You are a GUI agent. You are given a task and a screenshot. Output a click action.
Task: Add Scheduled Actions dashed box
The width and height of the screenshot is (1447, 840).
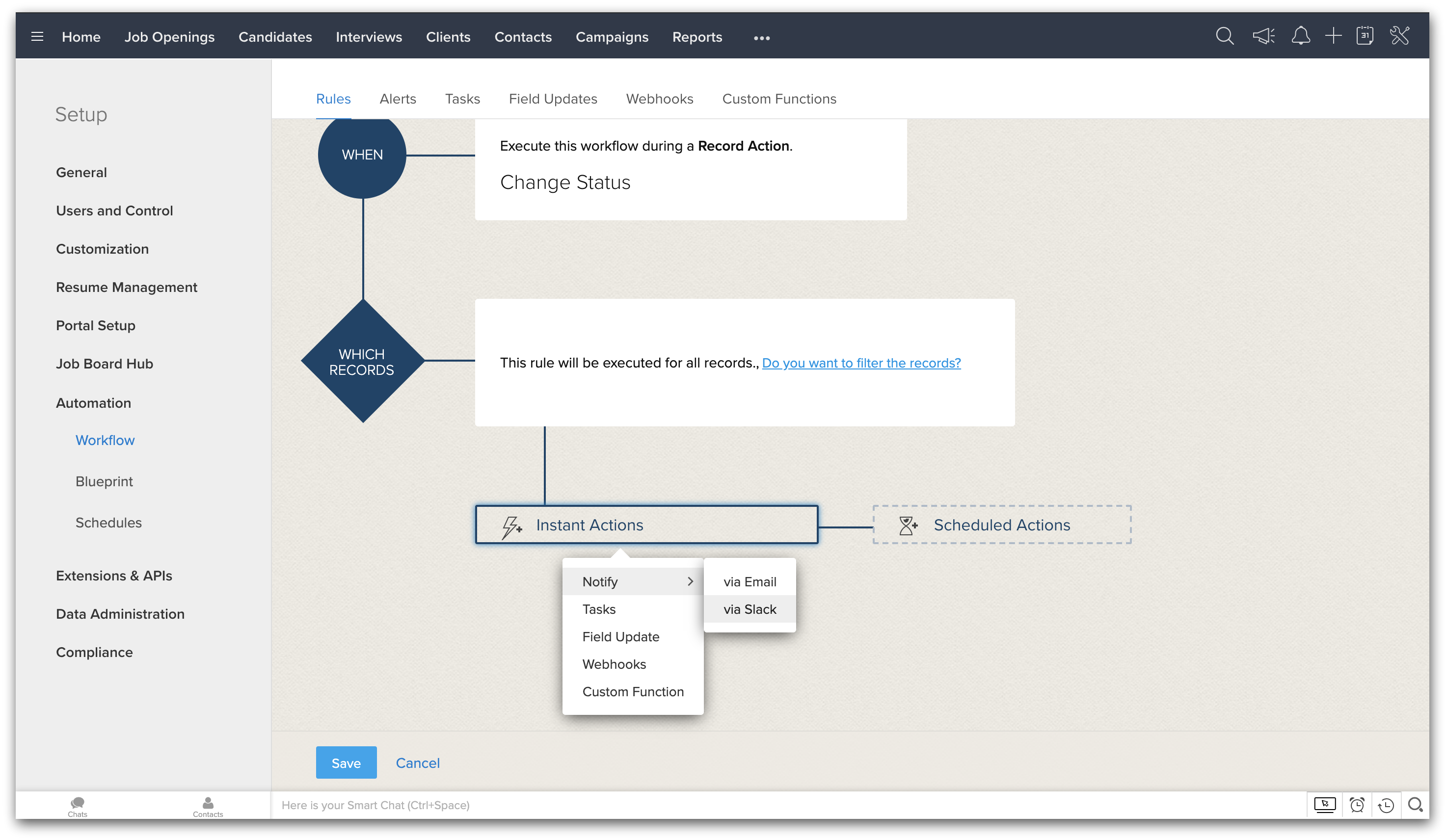coord(1001,525)
